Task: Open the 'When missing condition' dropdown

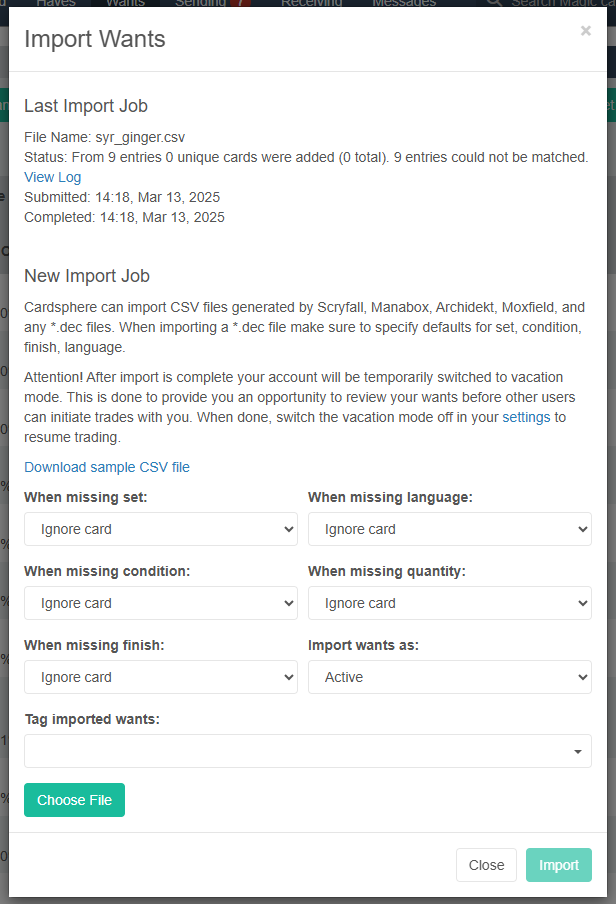Action: pyautogui.click(x=160, y=603)
